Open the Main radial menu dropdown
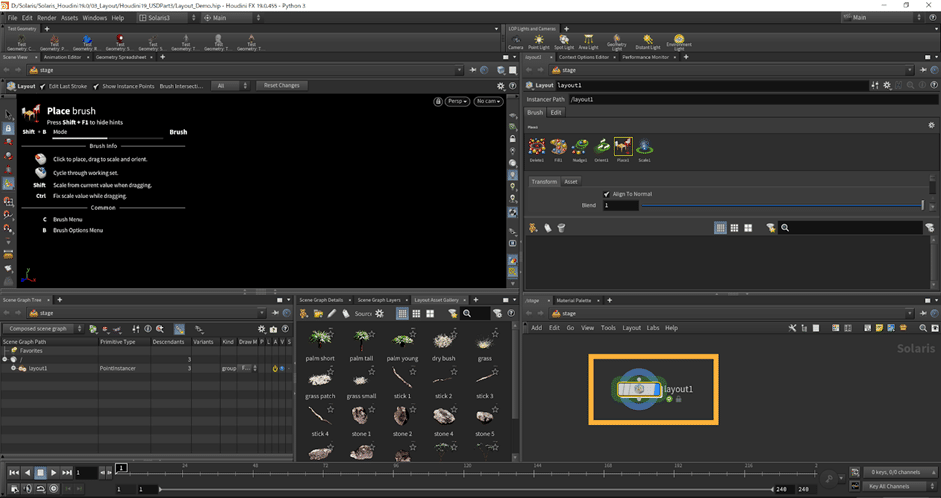Screen dimensions: 941x498 [x=230, y=17]
